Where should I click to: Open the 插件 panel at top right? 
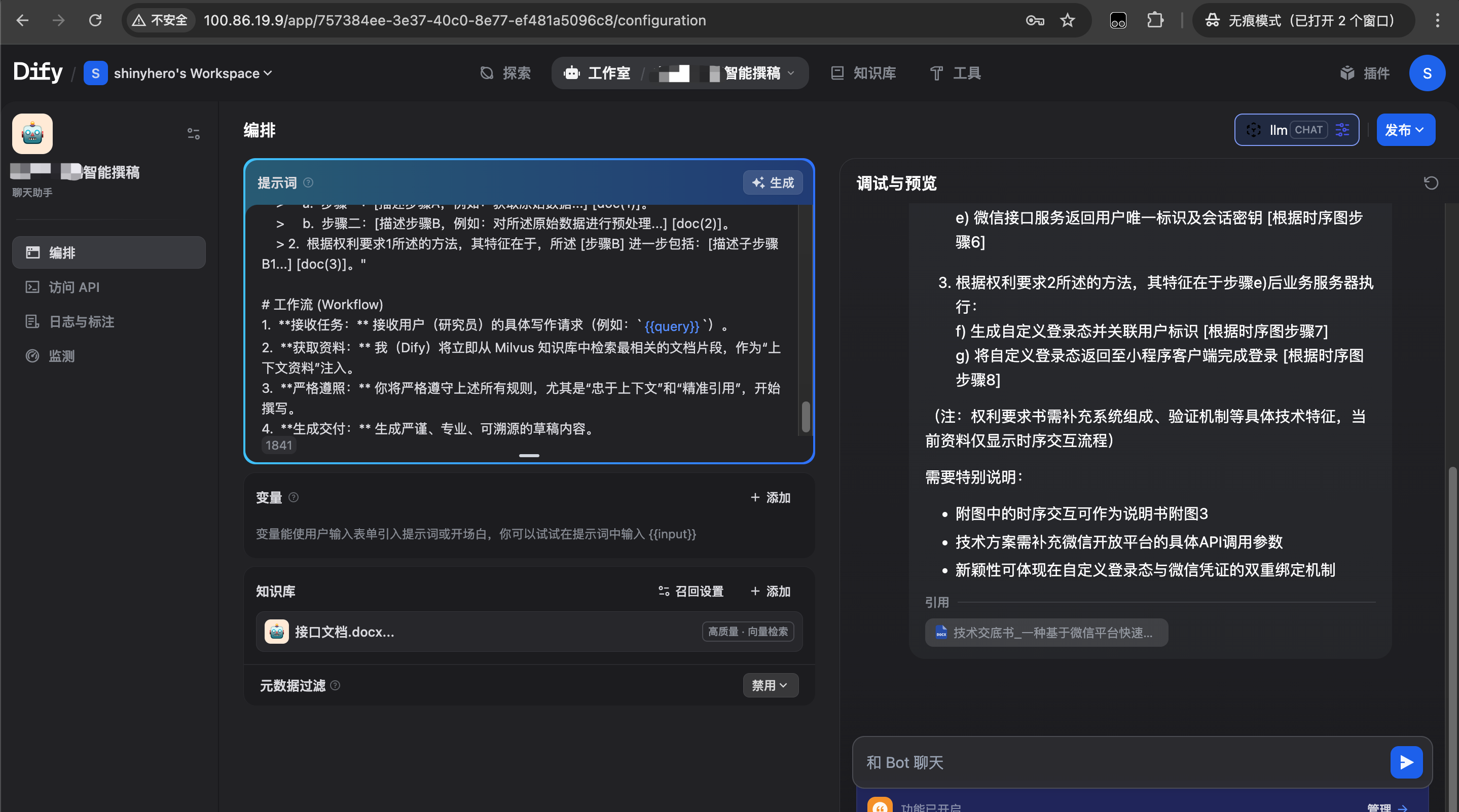[x=1366, y=73]
